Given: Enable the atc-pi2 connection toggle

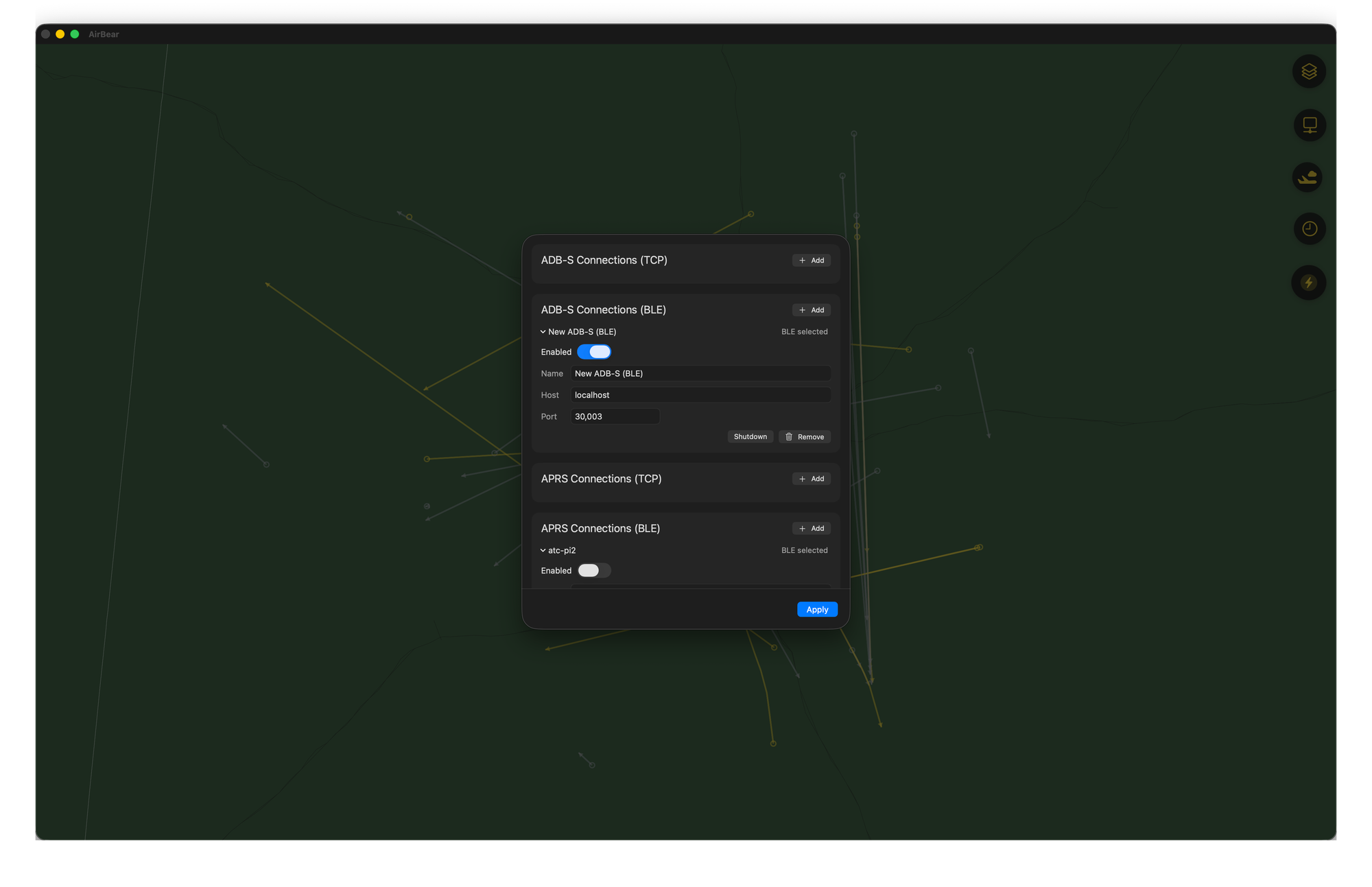Looking at the screenshot, I should (x=594, y=571).
